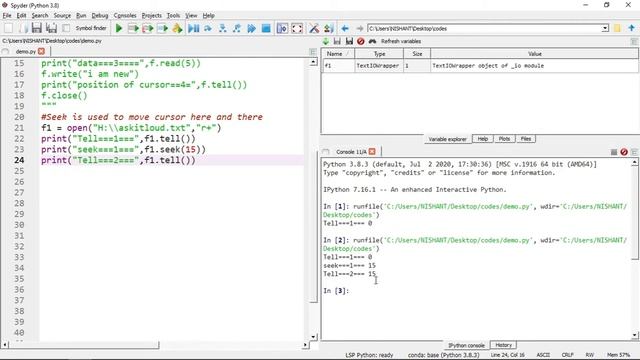Change to parent directory arrow
The width and height of the screenshot is (640, 360).
pos(631,28)
